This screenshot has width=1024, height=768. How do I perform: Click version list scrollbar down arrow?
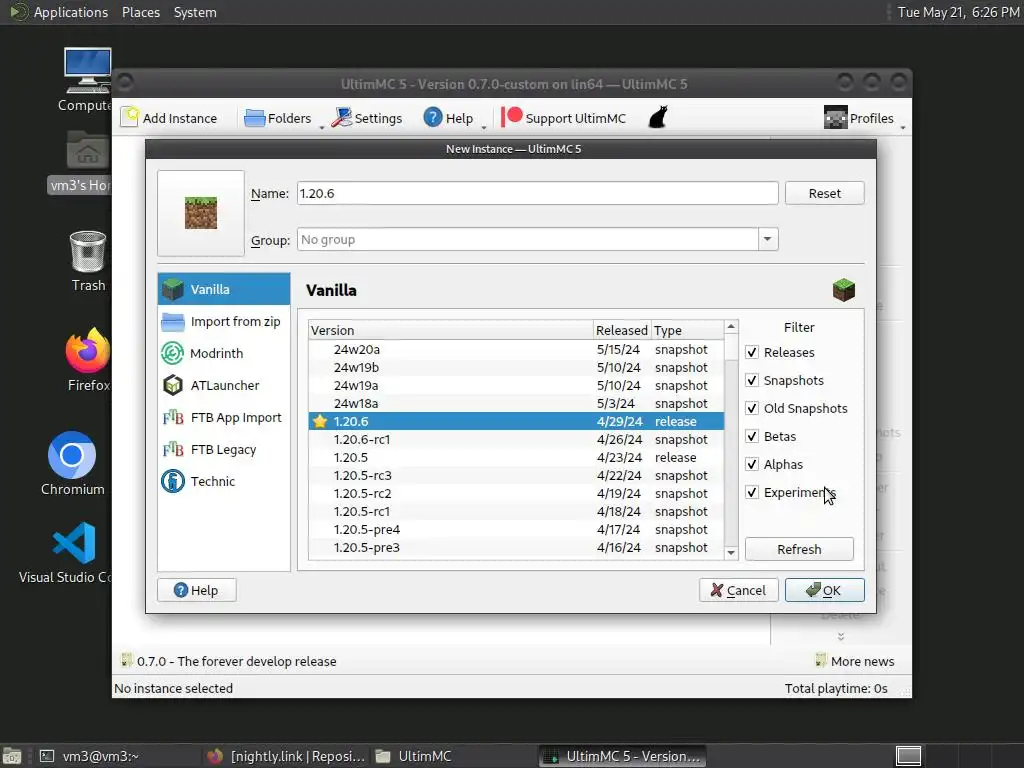click(x=731, y=552)
